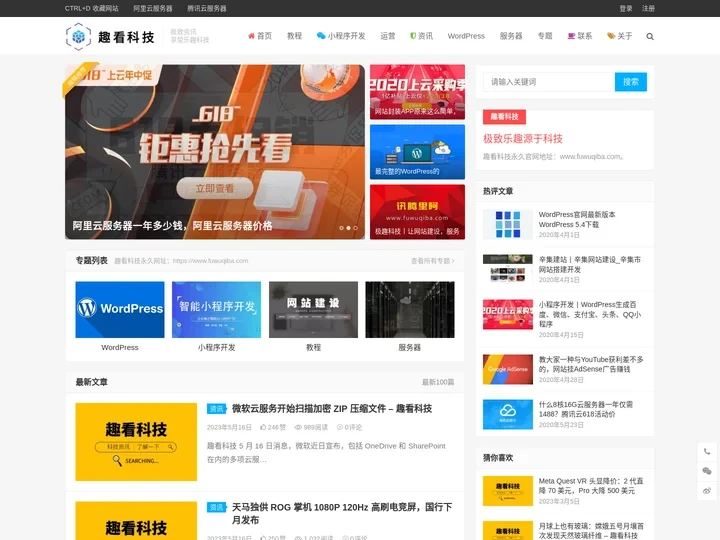Screen dimensions: 720x540
Task: Open hot article 小程序开发 | WordPress生成百度
Action: click(x=590, y=315)
